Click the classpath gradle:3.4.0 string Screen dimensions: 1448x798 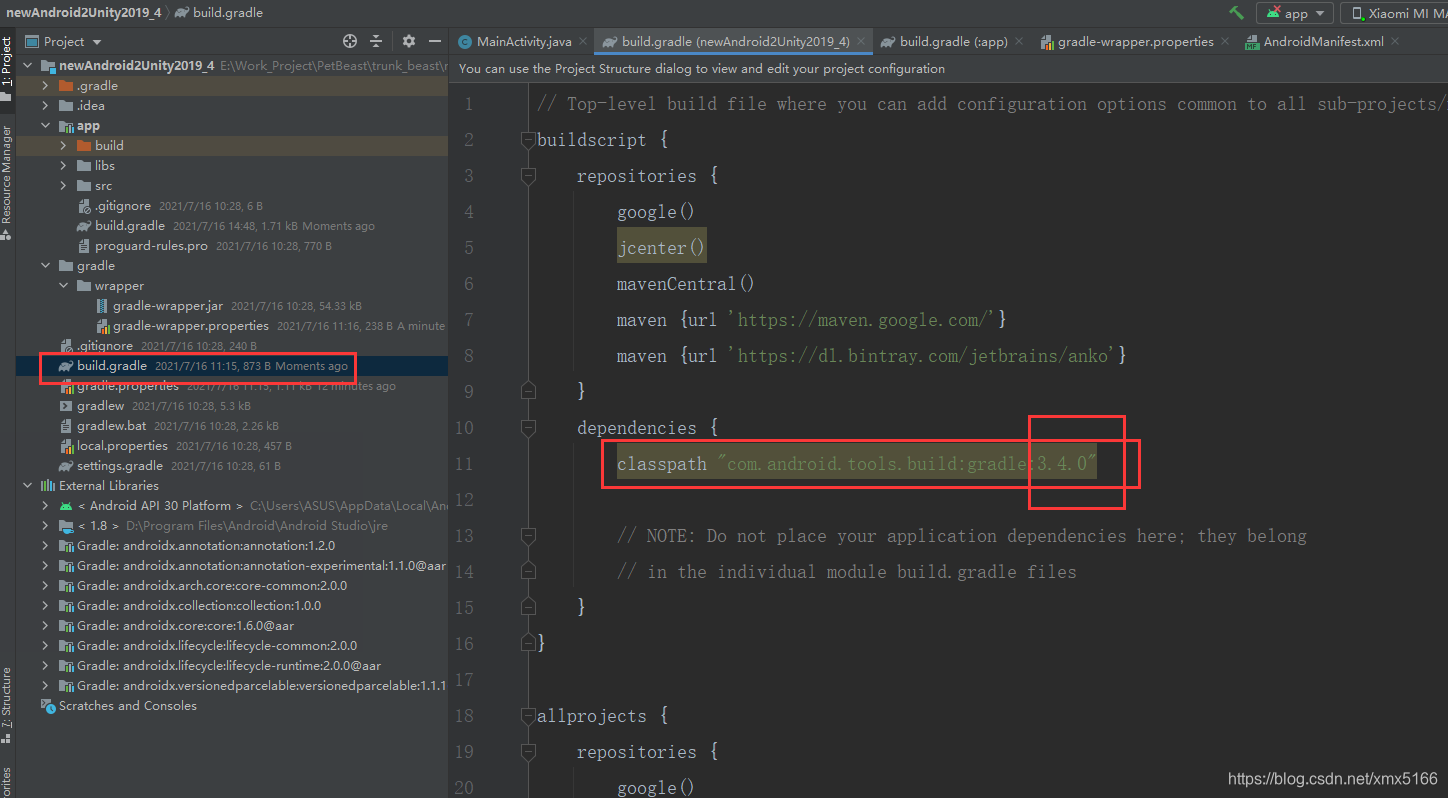(907, 464)
